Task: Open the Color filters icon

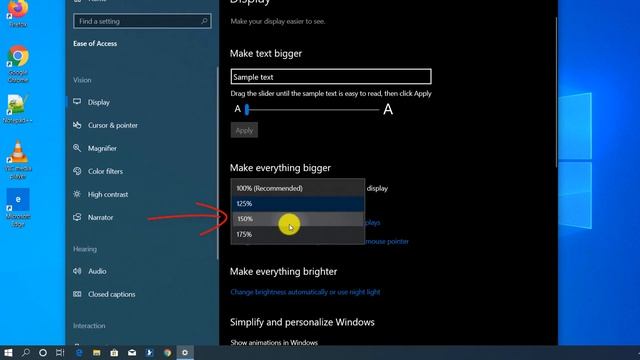Action: (77, 171)
